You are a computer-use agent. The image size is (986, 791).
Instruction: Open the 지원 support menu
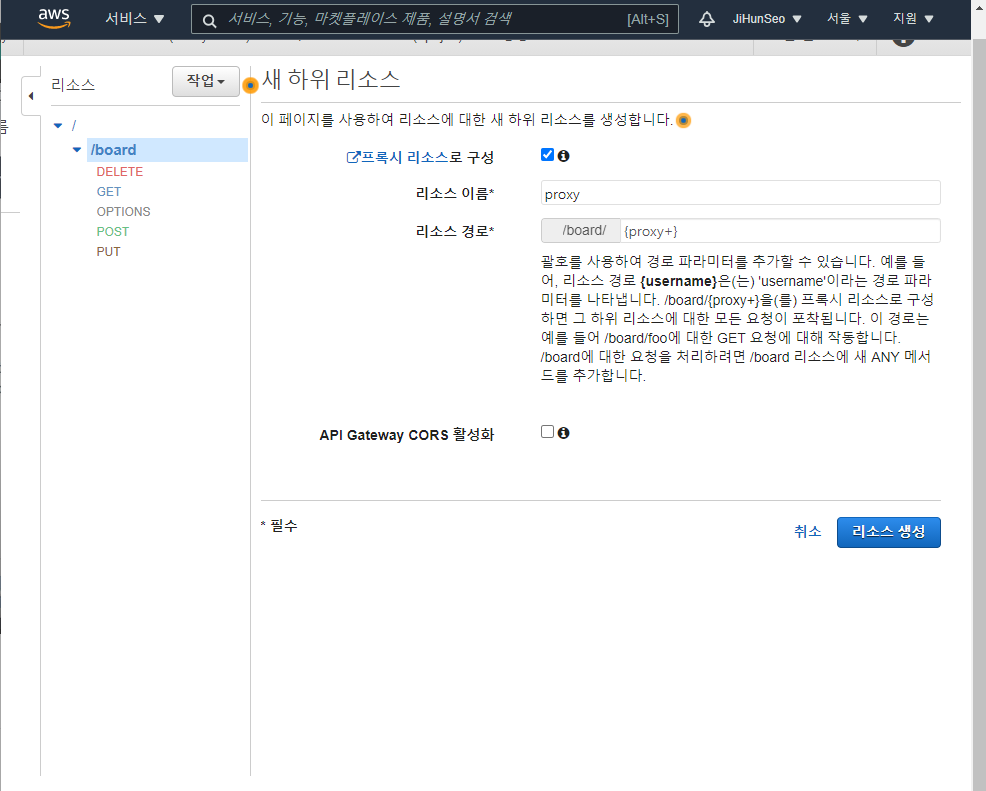pos(913,19)
